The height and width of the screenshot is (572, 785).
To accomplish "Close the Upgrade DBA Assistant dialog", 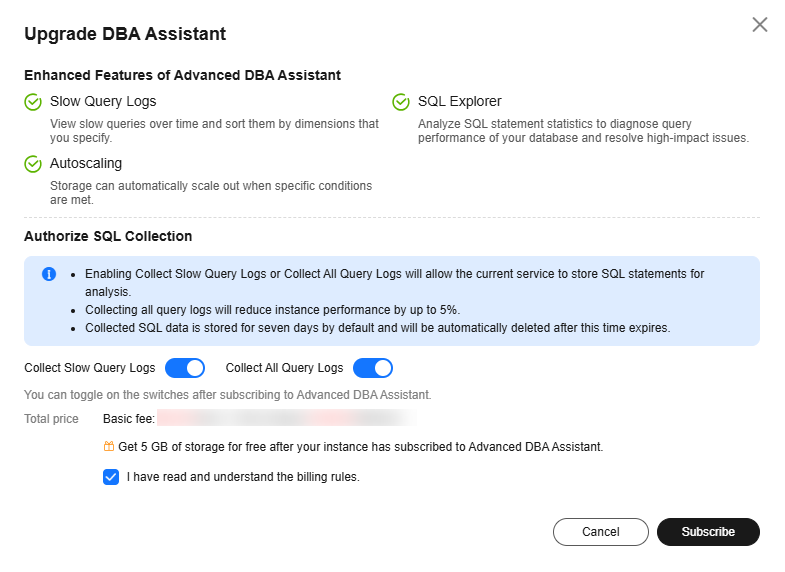I will coord(760,25).
